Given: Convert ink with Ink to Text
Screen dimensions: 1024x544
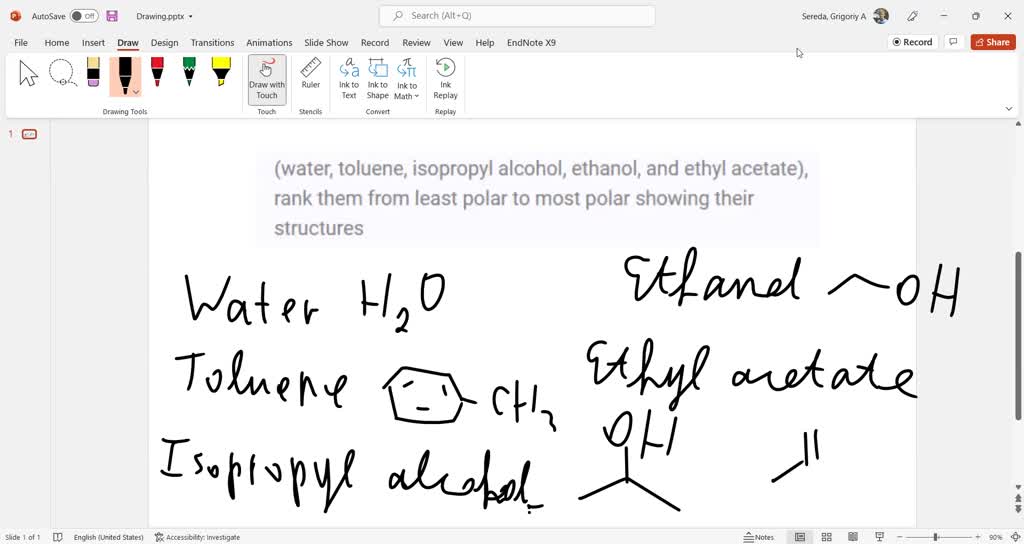Looking at the screenshot, I should point(349,79).
